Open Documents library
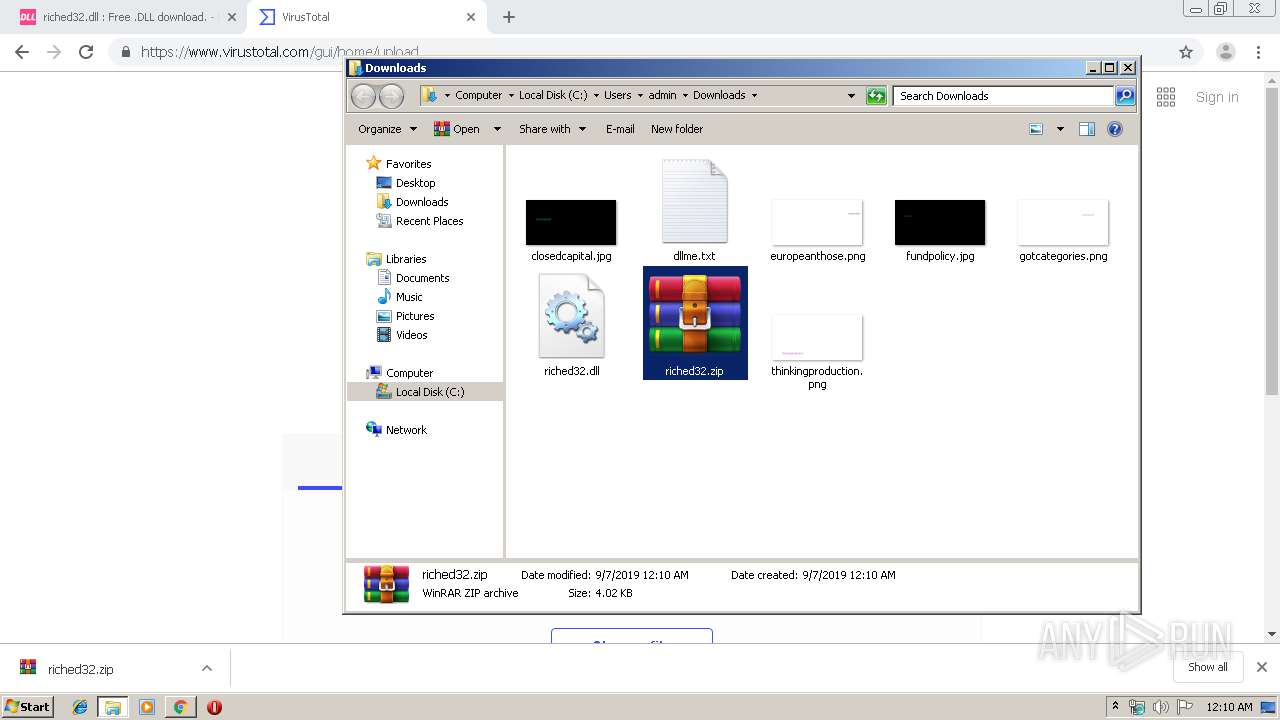 click(x=422, y=278)
